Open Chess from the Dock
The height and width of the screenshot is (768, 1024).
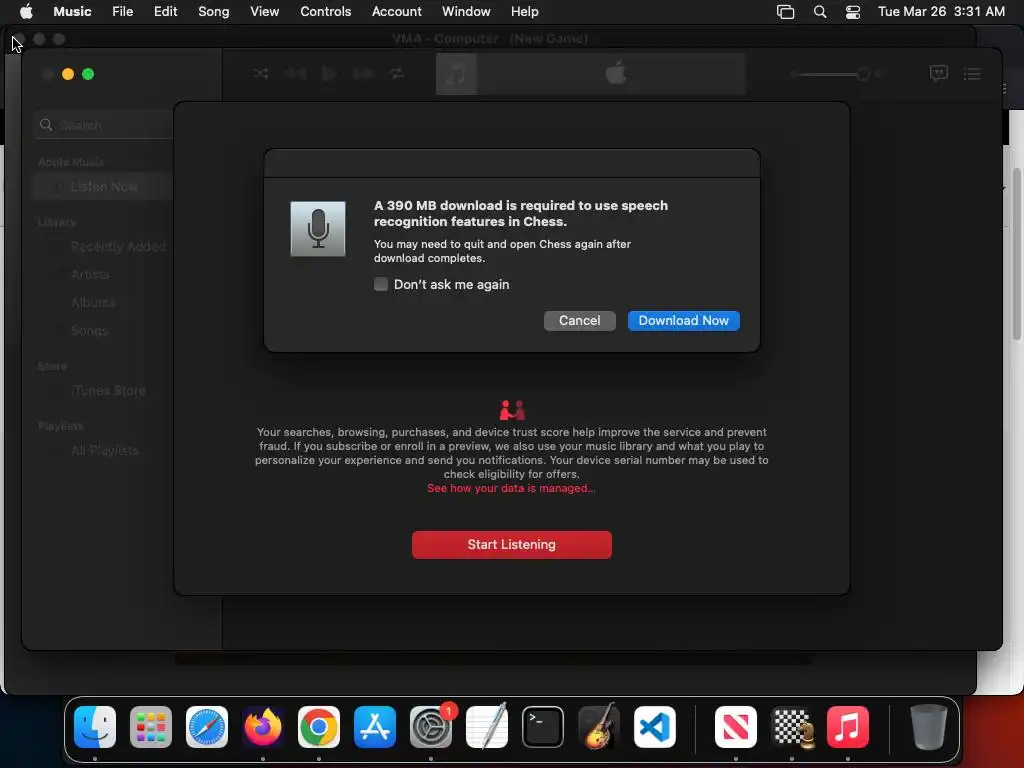[x=792, y=727]
